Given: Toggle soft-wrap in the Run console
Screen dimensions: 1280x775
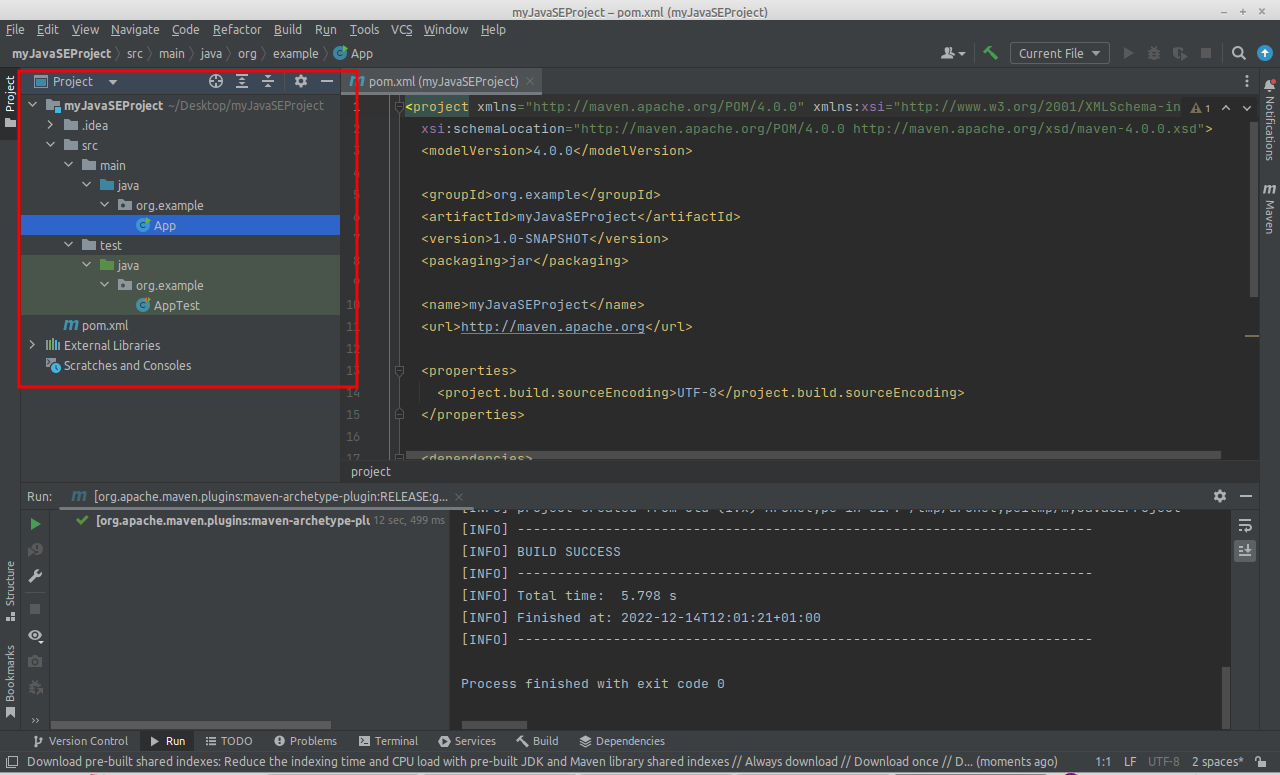Looking at the screenshot, I should coord(1245,525).
